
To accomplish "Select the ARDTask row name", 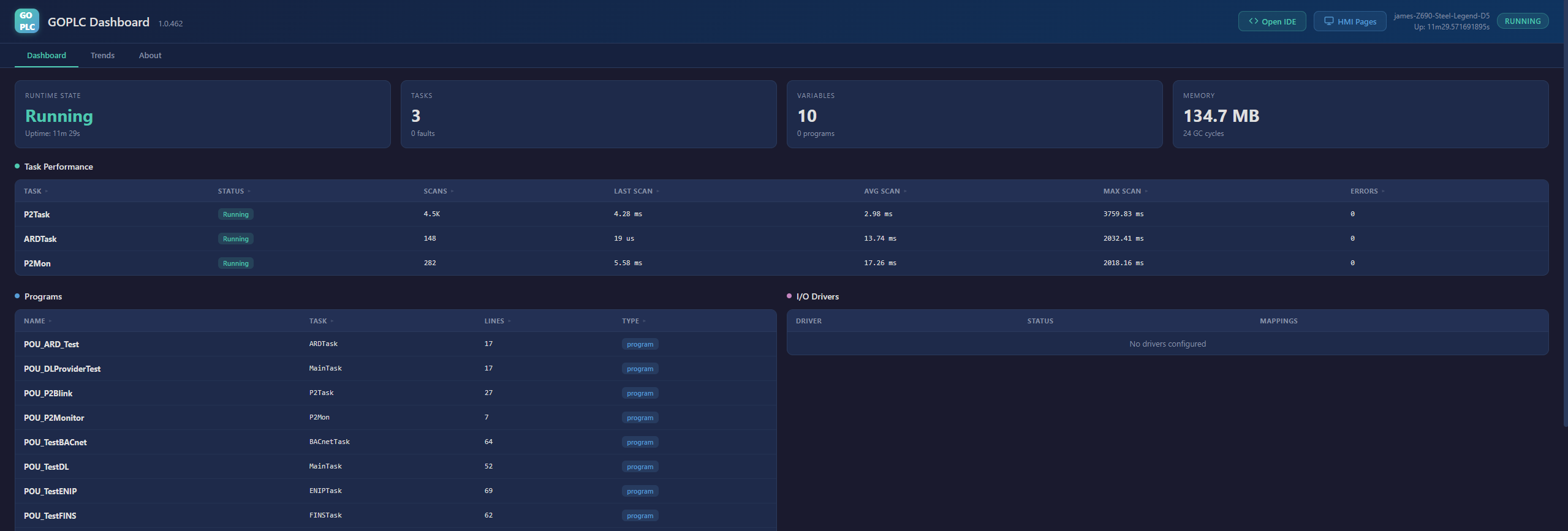I will point(40,239).
